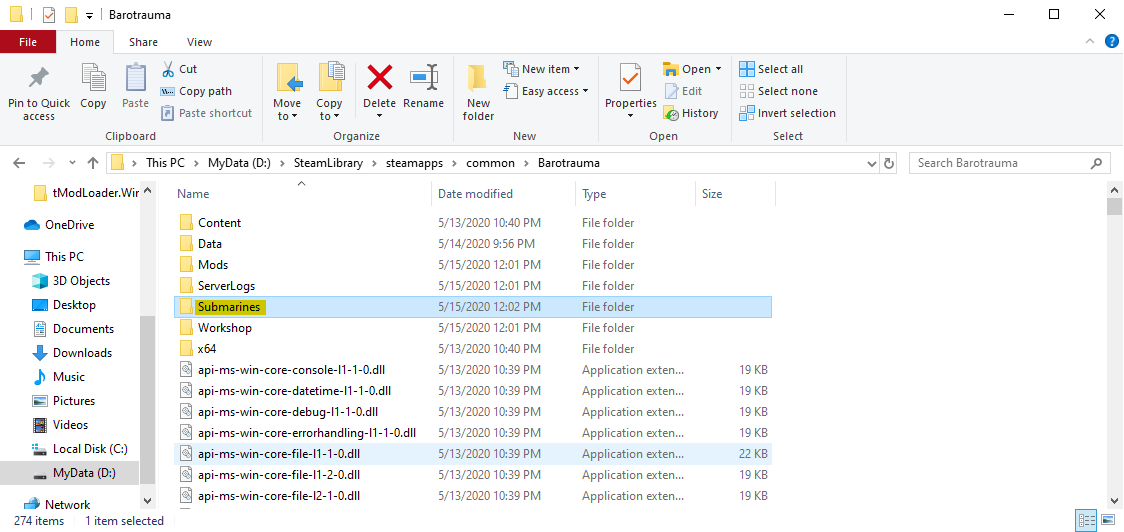Switch to details view layout button
Screen dimensions: 1124x532
(x=1087, y=520)
